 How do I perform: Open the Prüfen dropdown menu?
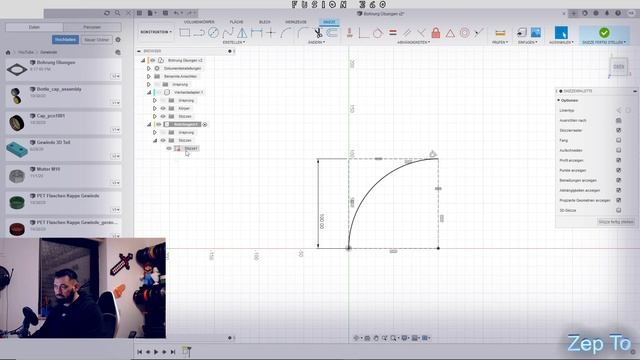click(500, 42)
